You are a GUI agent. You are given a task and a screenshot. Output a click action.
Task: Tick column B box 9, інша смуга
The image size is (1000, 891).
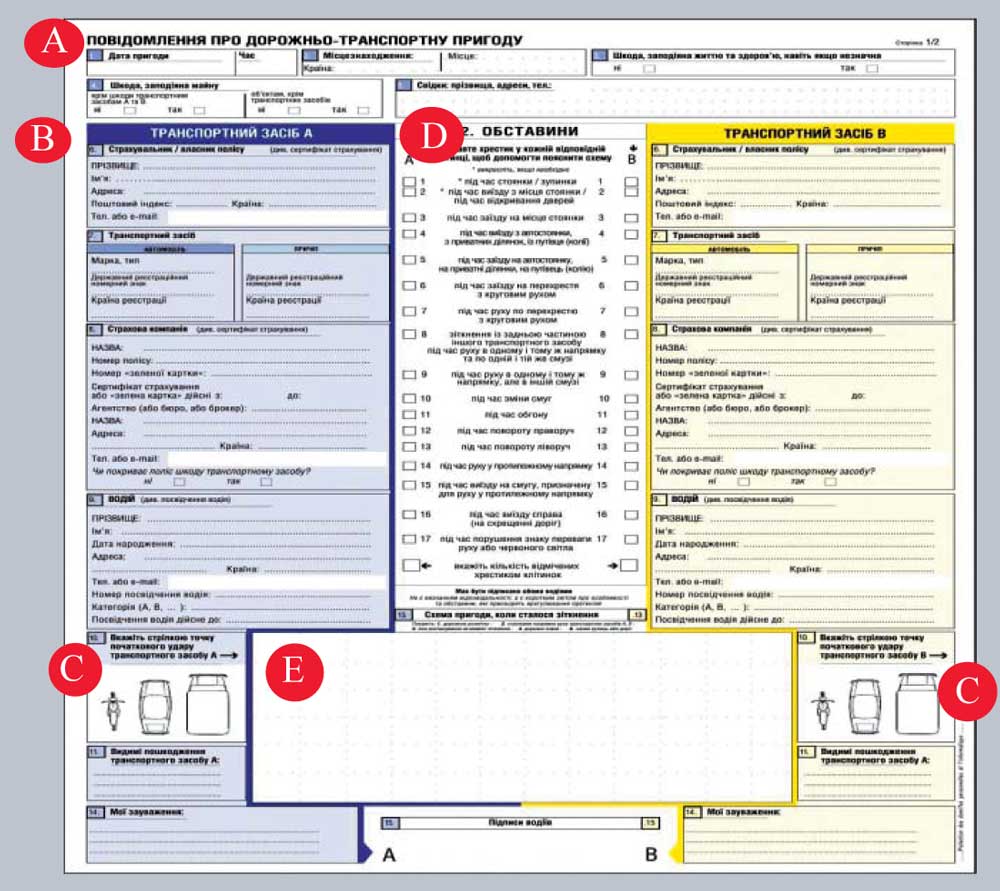point(631,375)
